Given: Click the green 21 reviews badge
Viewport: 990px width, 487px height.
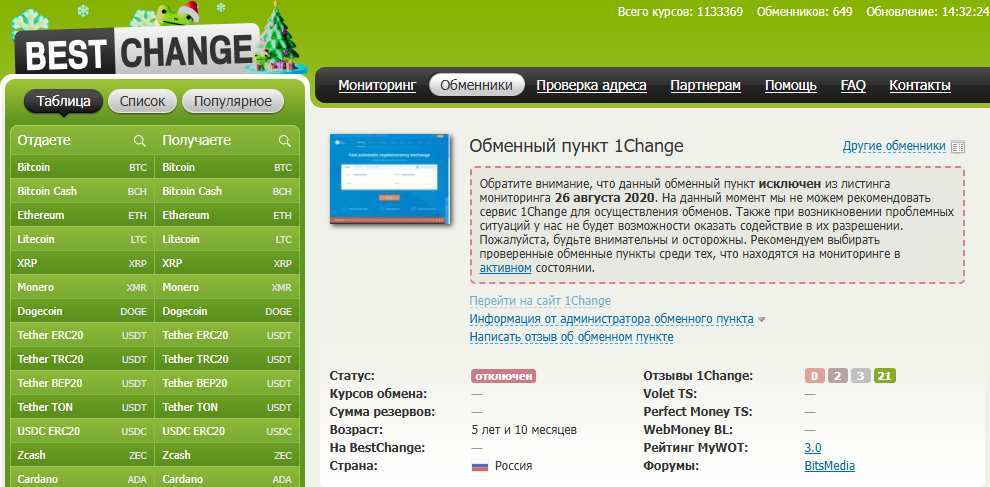Looking at the screenshot, I should pos(885,376).
